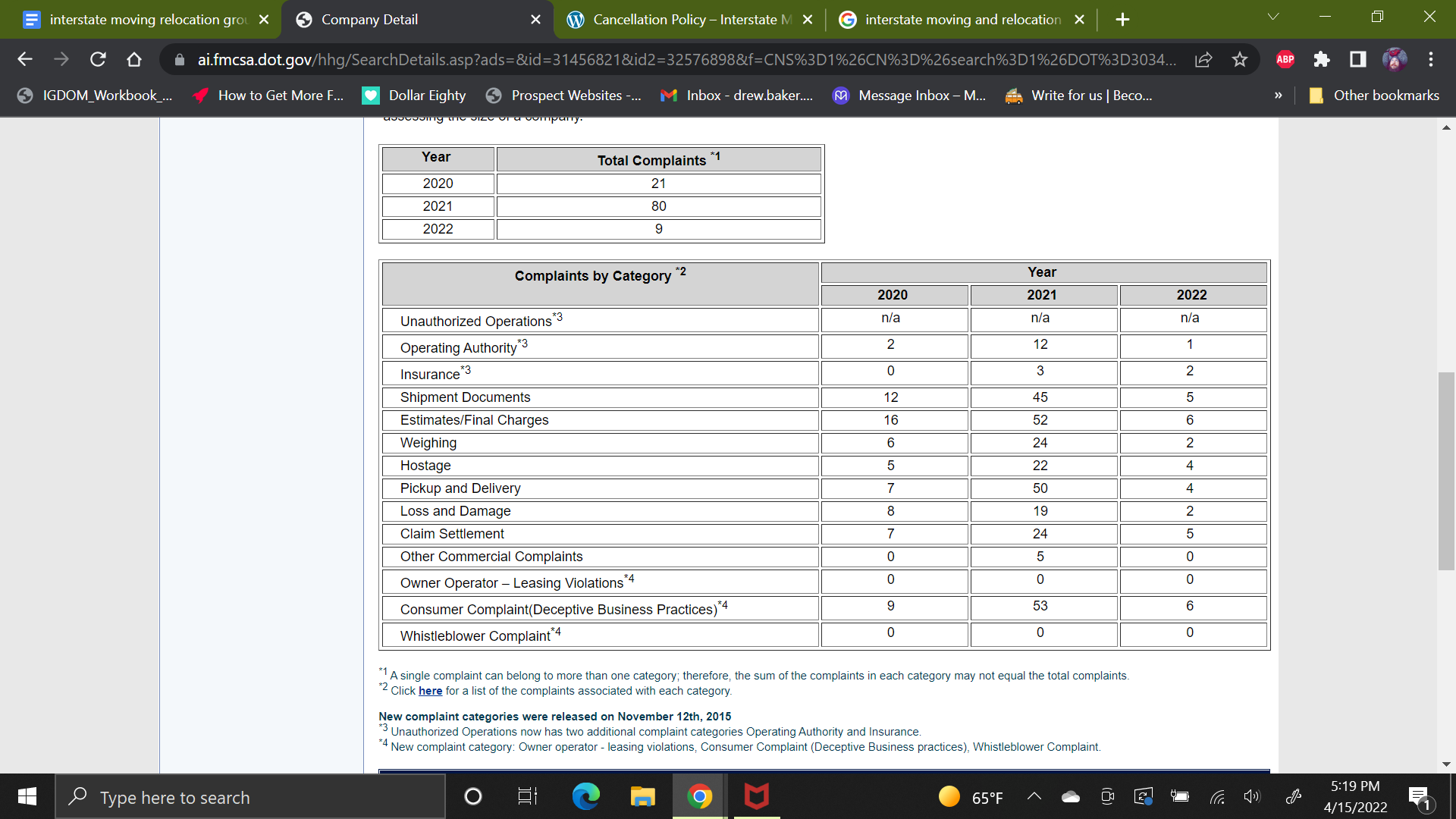Viewport: 1456px width, 819px height.
Task: Open the Adblock Plus extension
Action: [1285, 59]
